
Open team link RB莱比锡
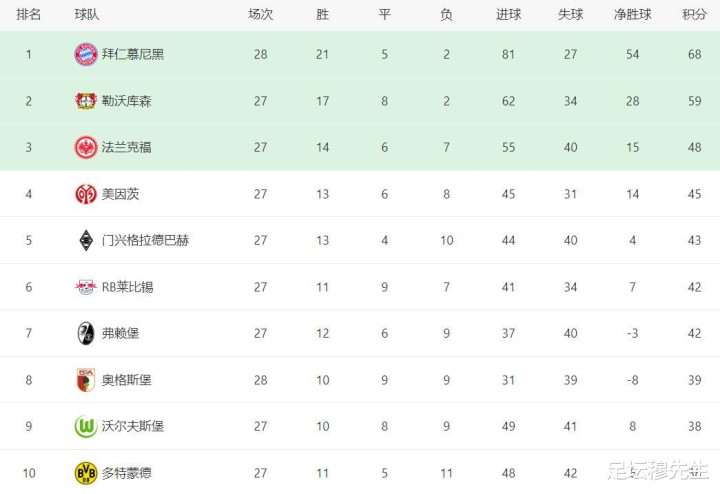127,287
